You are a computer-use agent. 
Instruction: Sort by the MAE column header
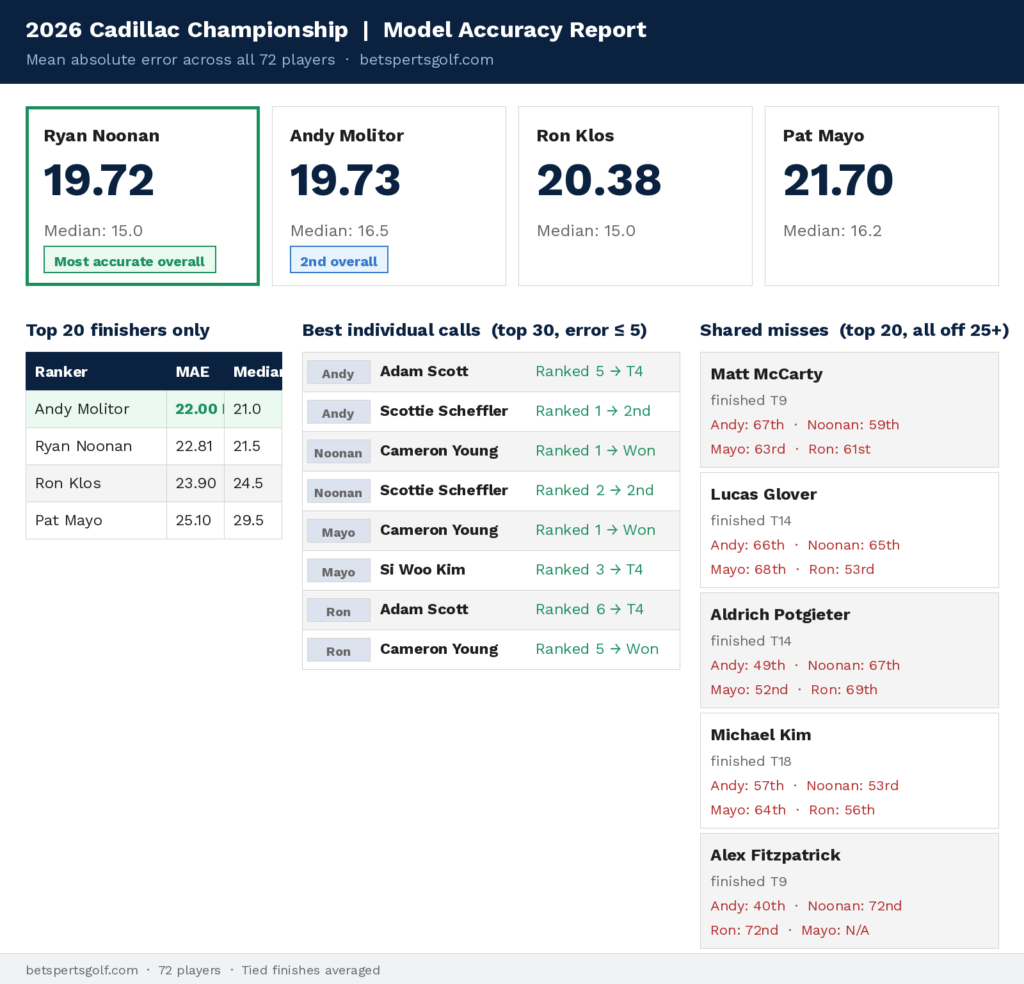point(195,372)
